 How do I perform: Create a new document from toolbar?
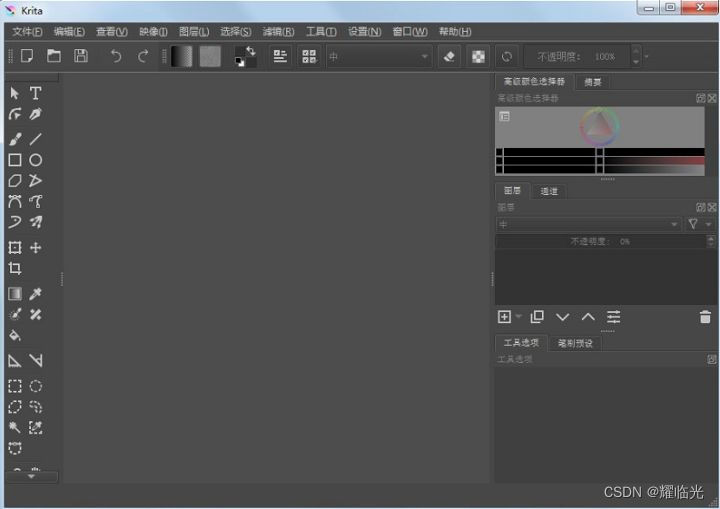pos(27,56)
